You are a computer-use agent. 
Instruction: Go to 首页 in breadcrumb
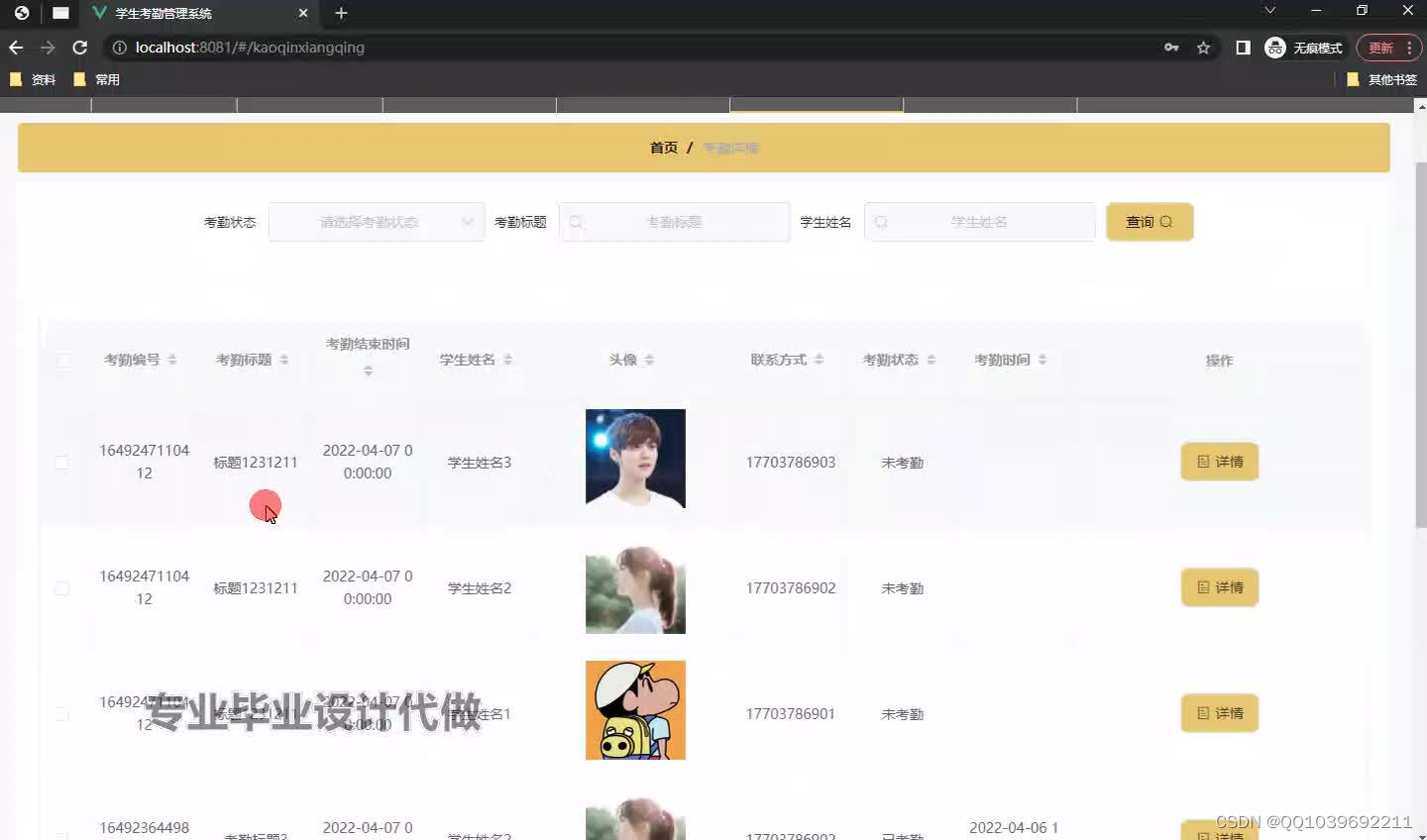pos(664,148)
